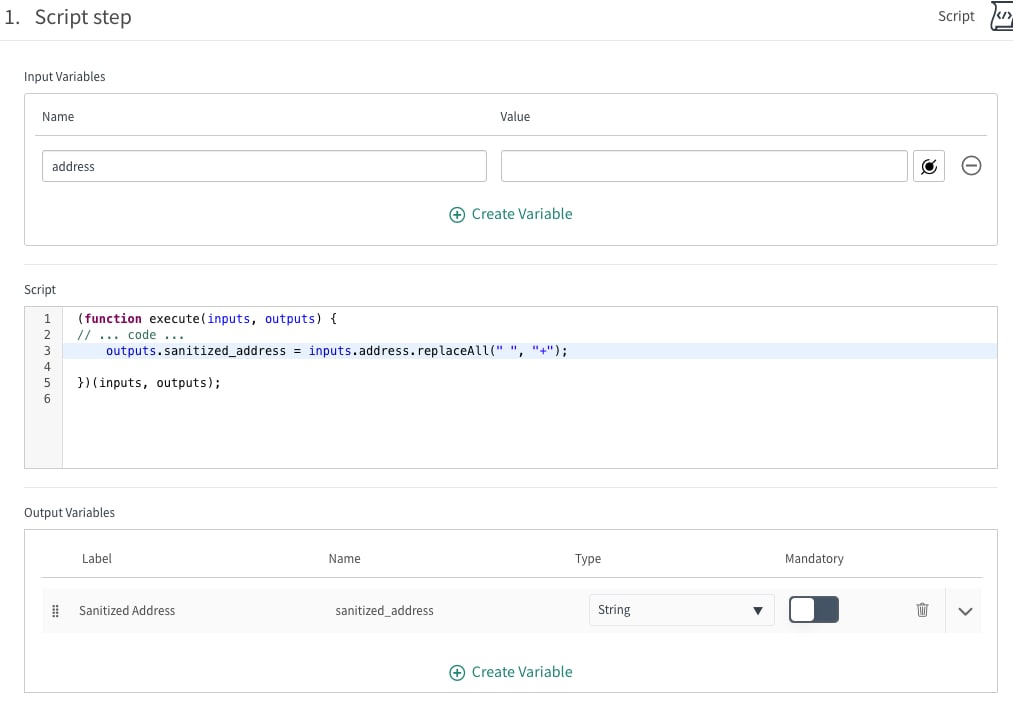Click line number 4 in script gutter

(x=47, y=366)
